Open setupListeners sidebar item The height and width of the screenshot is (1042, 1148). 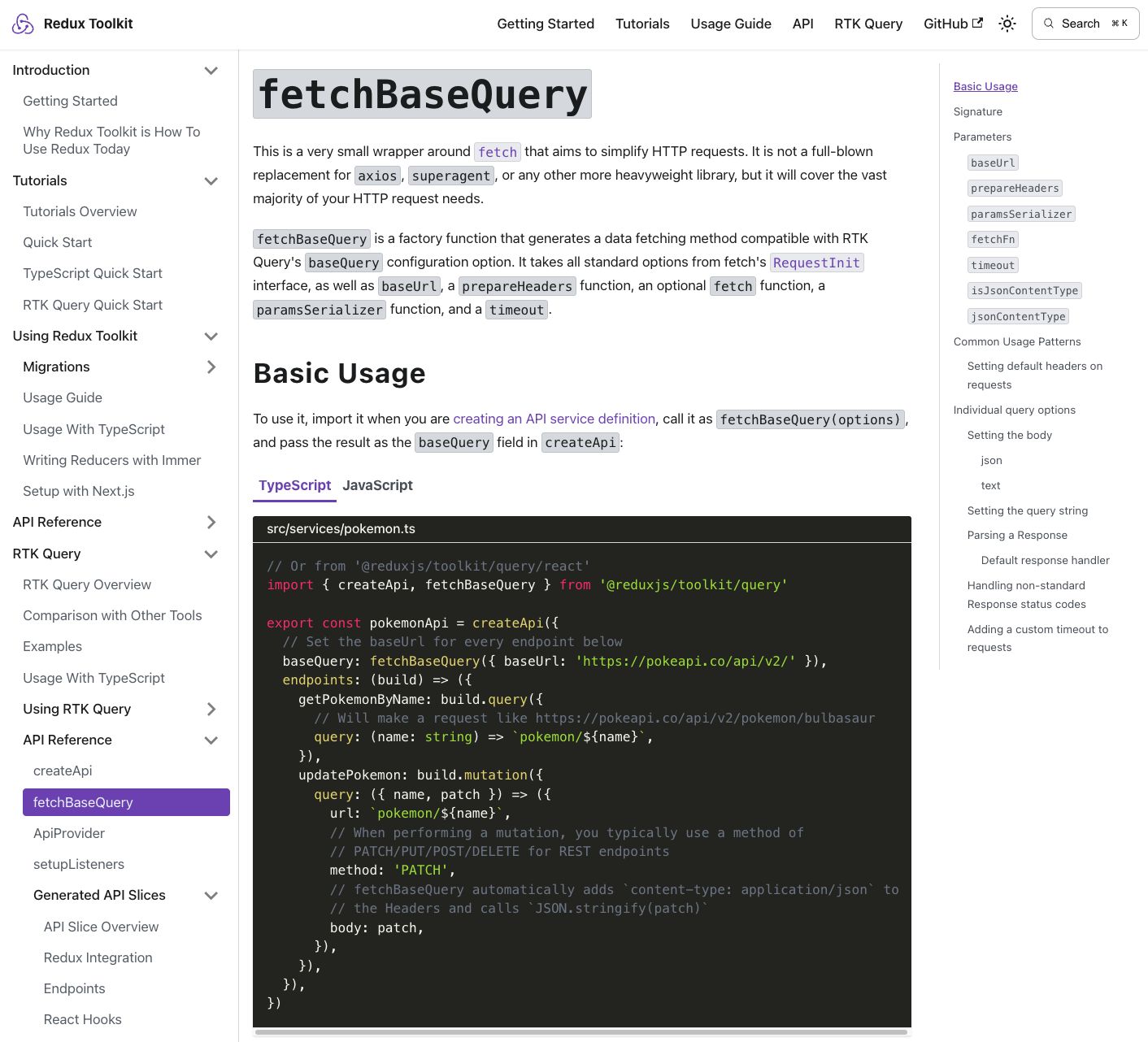point(79,864)
